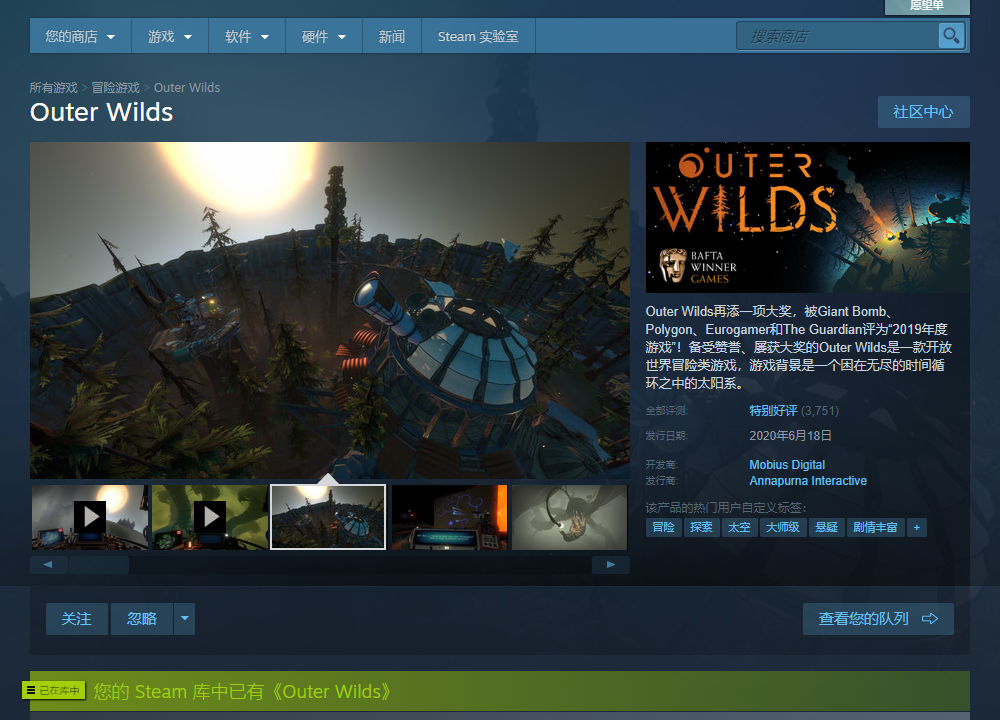Viewport: 1000px width, 720px height.
Task: Open publisher Annapurna Interactive link
Action: coord(808,481)
